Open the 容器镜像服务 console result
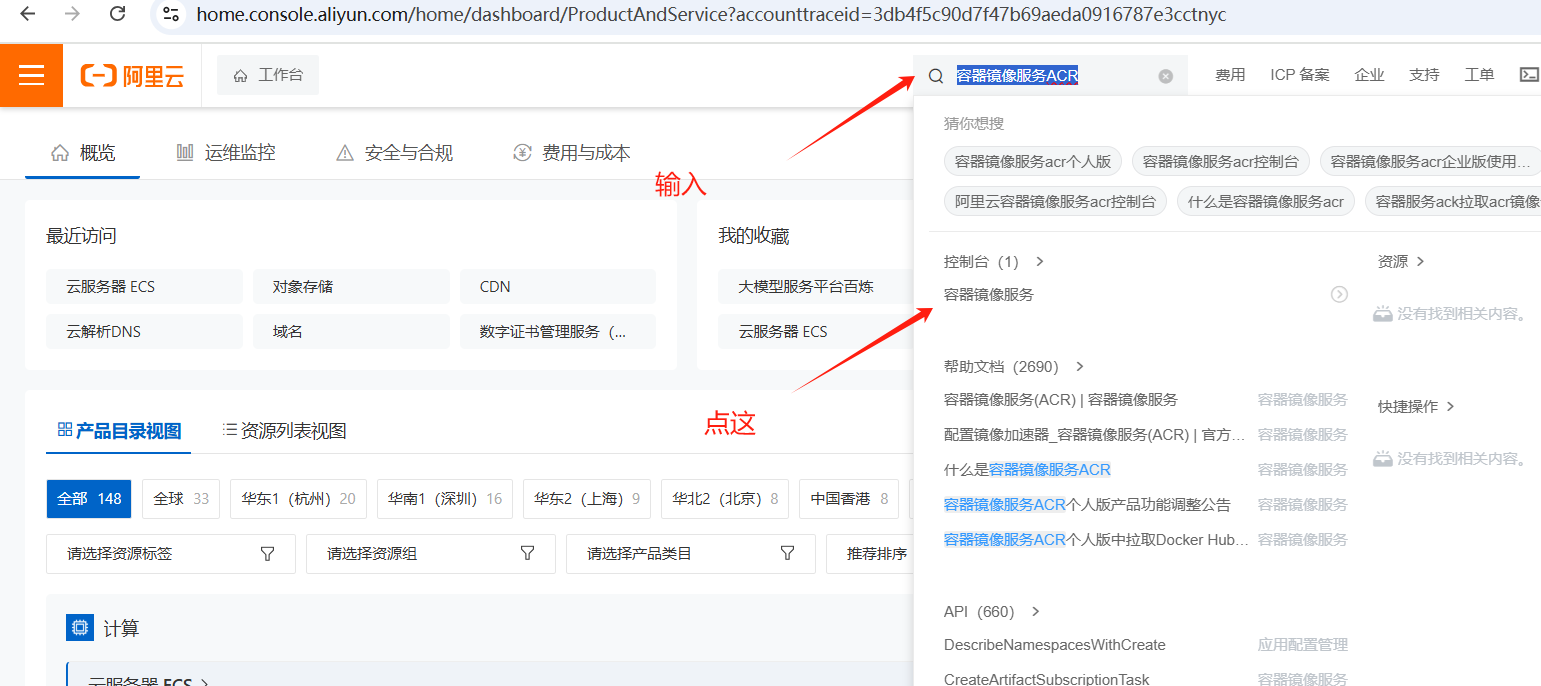 989,295
